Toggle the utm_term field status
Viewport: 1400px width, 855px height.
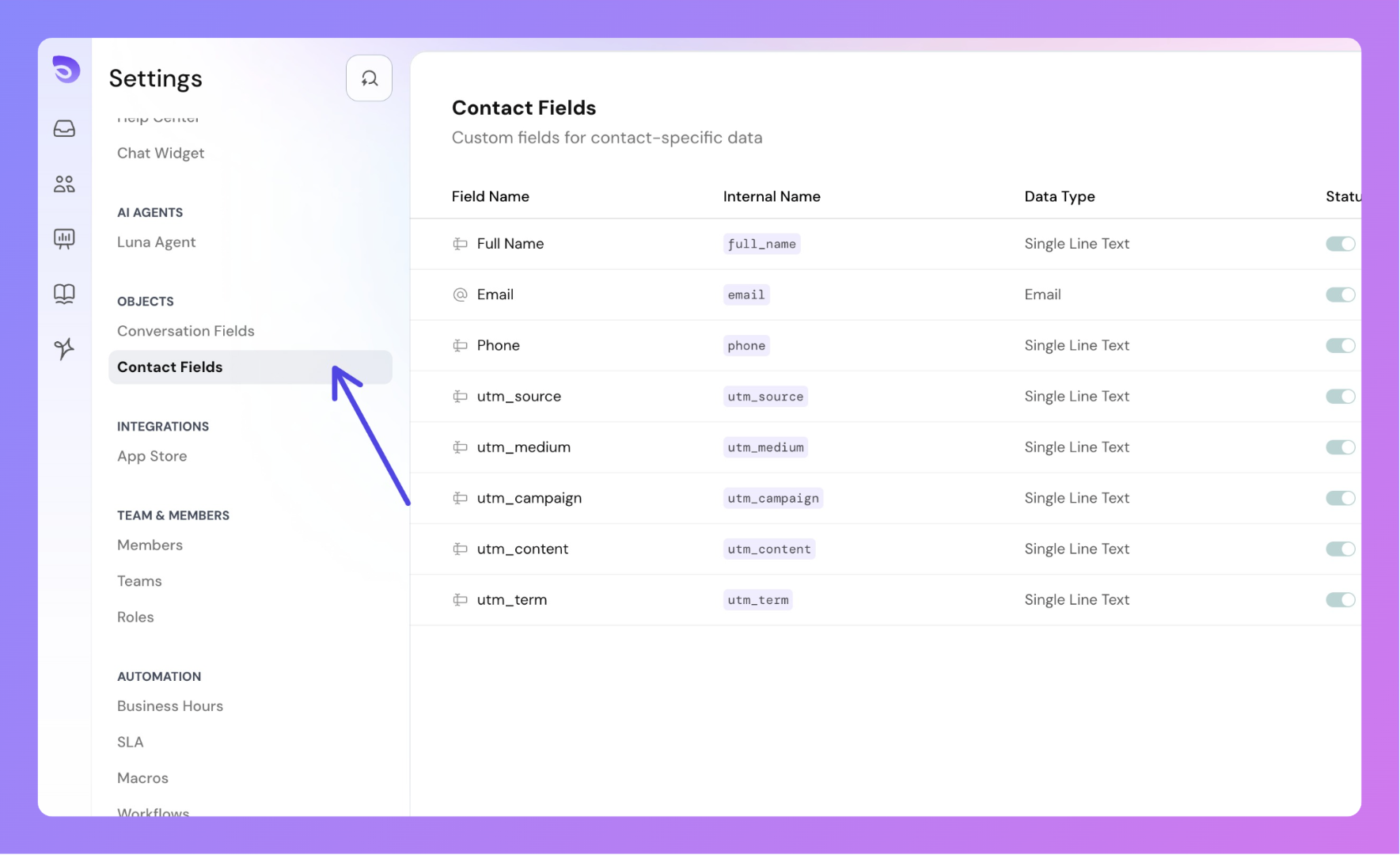pyautogui.click(x=1340, y=600)
